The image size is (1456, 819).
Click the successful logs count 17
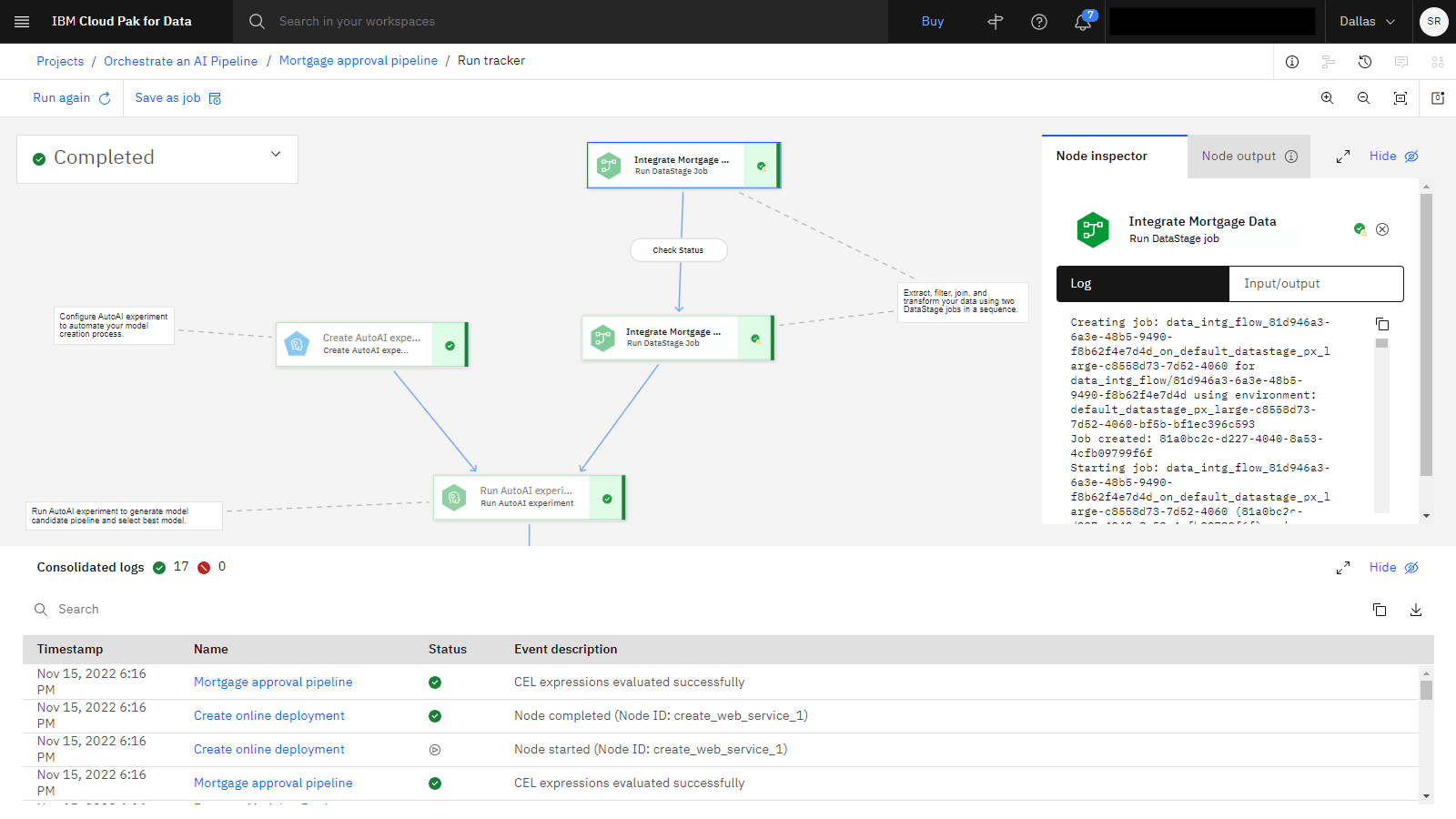181,567
